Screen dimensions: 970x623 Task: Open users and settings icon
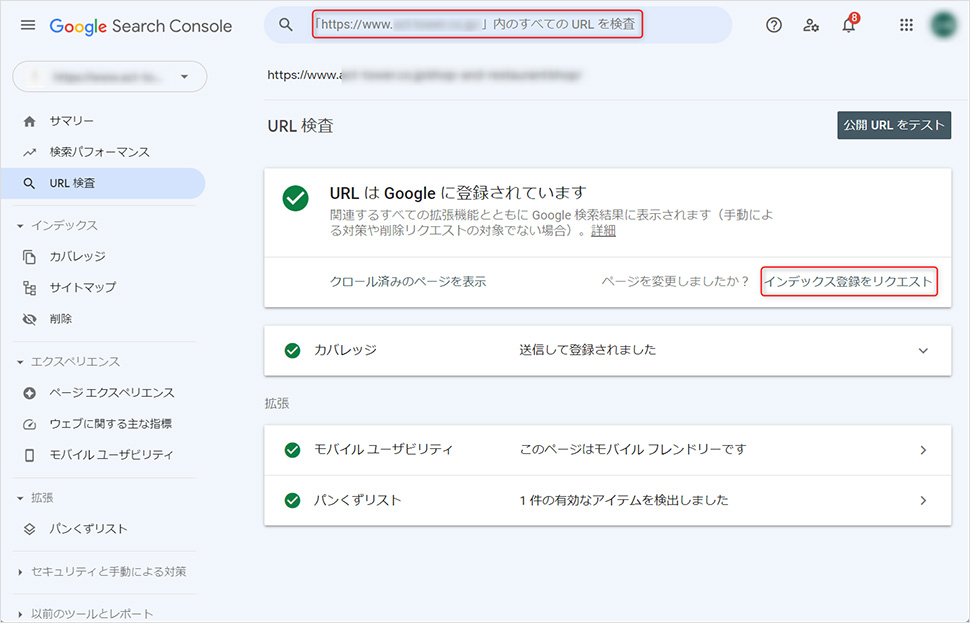click(810, 25)
